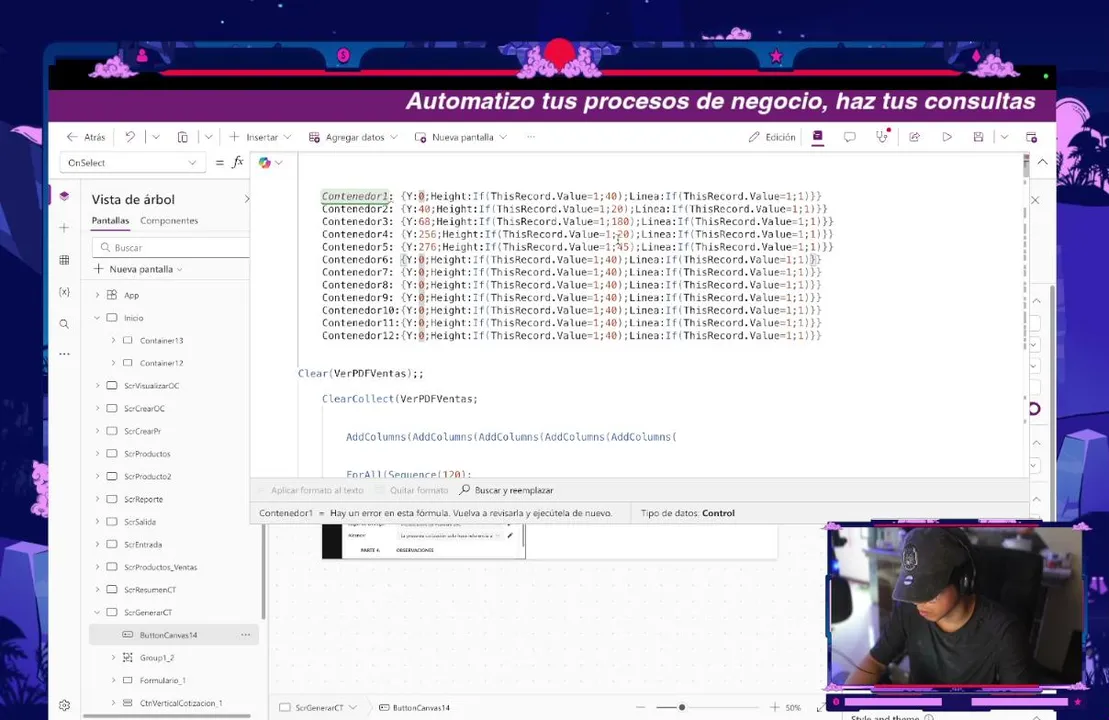
Task: Click the Edición mode button
Action: [772, 137]
